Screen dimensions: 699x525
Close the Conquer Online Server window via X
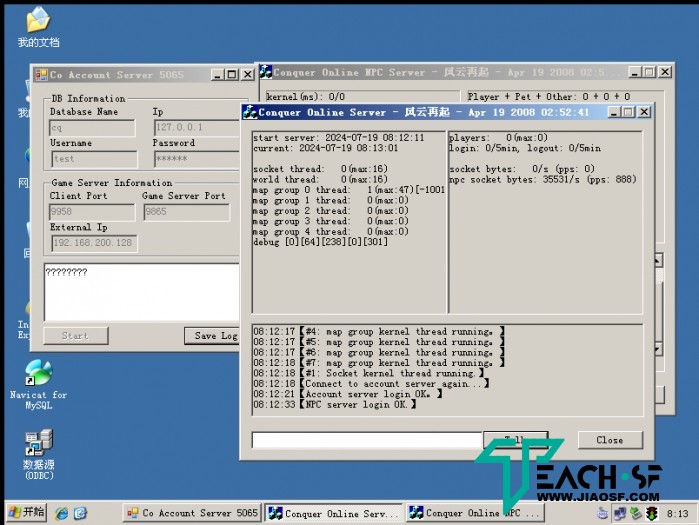click(644, 112)
